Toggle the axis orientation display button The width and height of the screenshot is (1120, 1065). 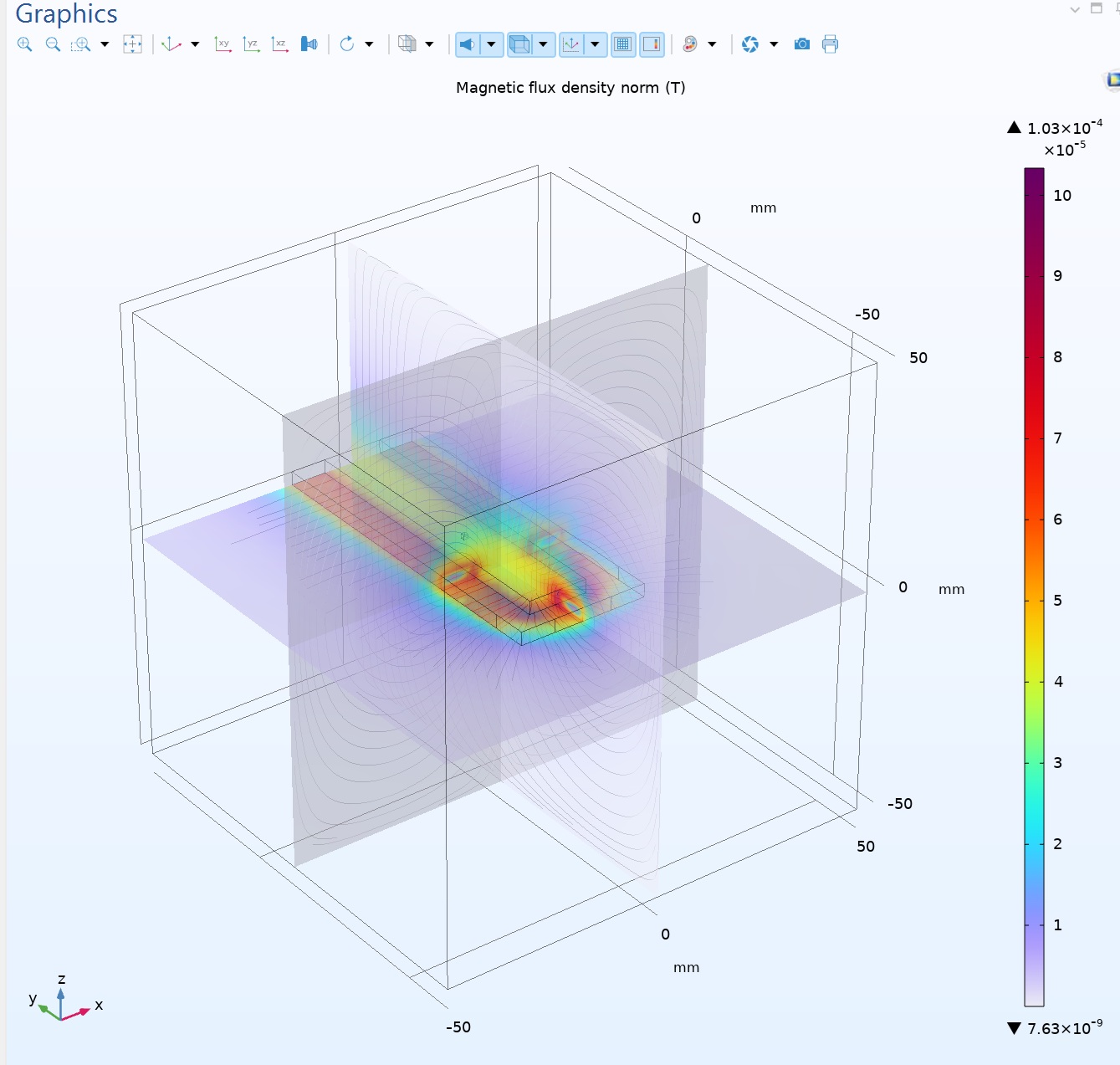572,44
